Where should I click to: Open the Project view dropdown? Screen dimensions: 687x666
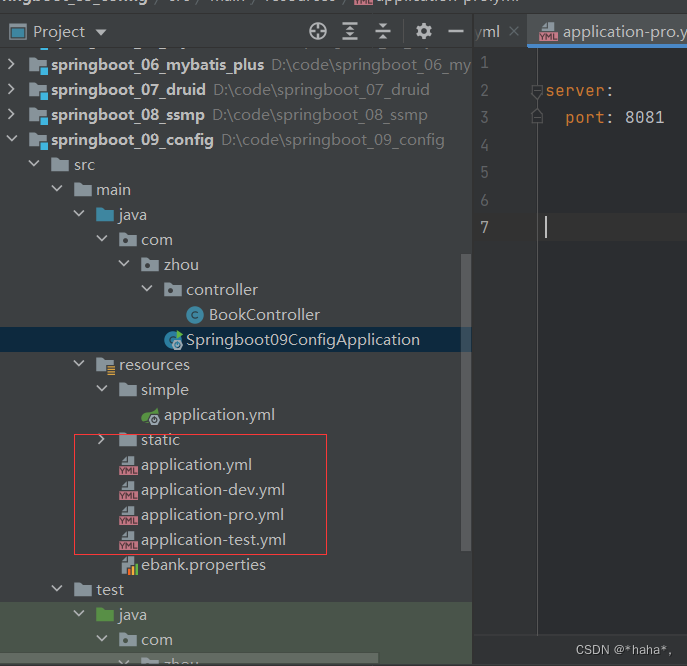click(101, 32)
